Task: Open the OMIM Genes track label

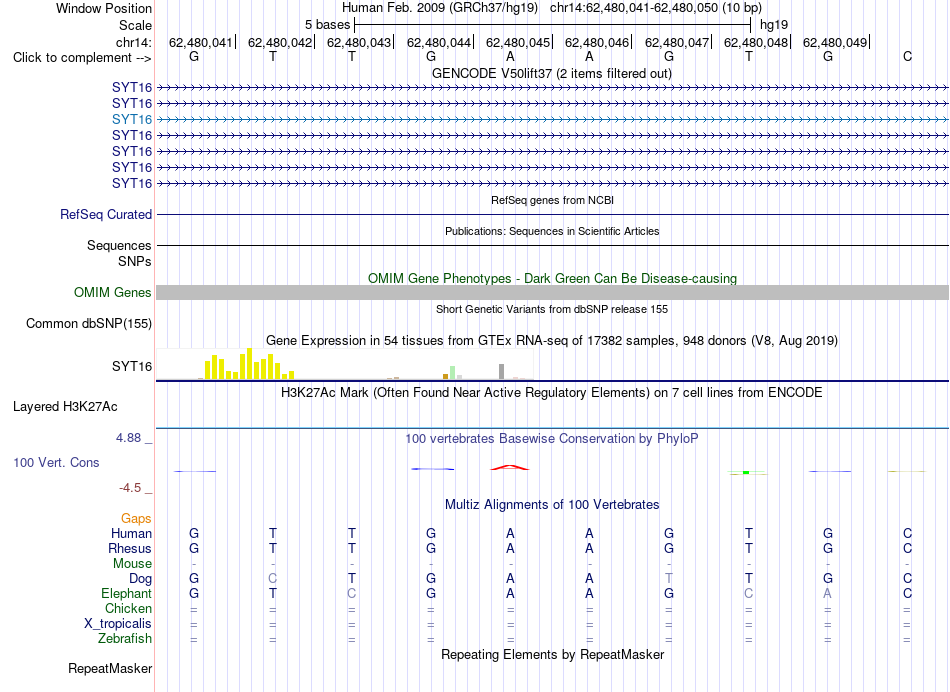Action: pyautogui.click(x=113, y=293)
